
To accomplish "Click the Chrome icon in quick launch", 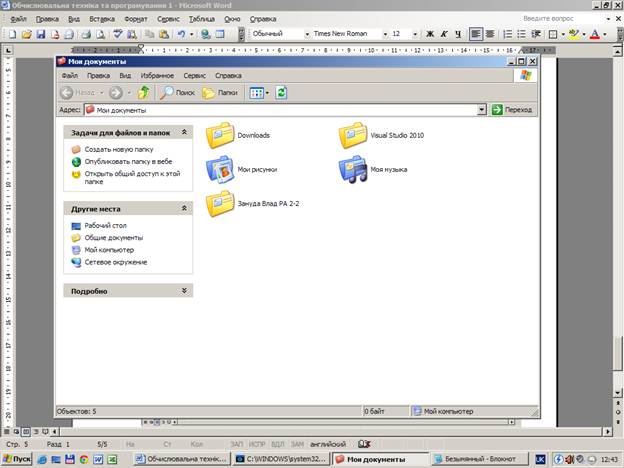I will point(84,459).
